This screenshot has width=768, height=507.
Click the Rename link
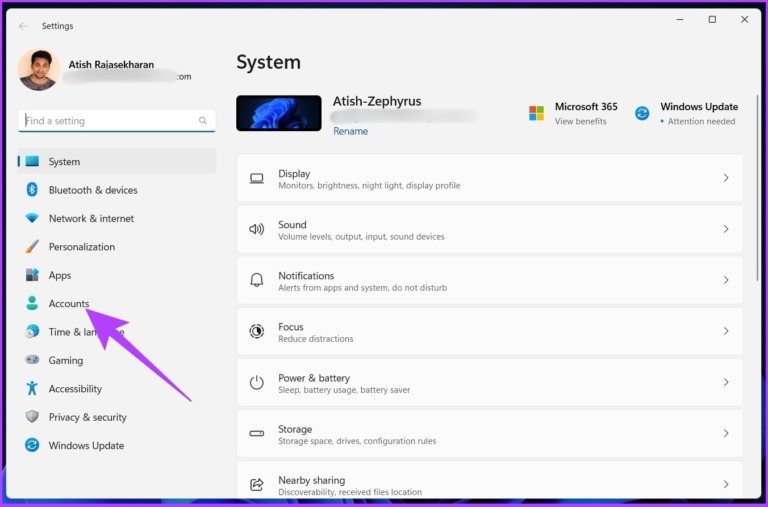click(351, 131)
